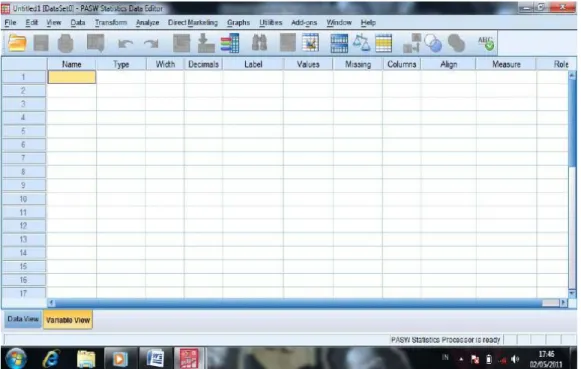Click the Show all variables icon

click(x=456, y=43)
